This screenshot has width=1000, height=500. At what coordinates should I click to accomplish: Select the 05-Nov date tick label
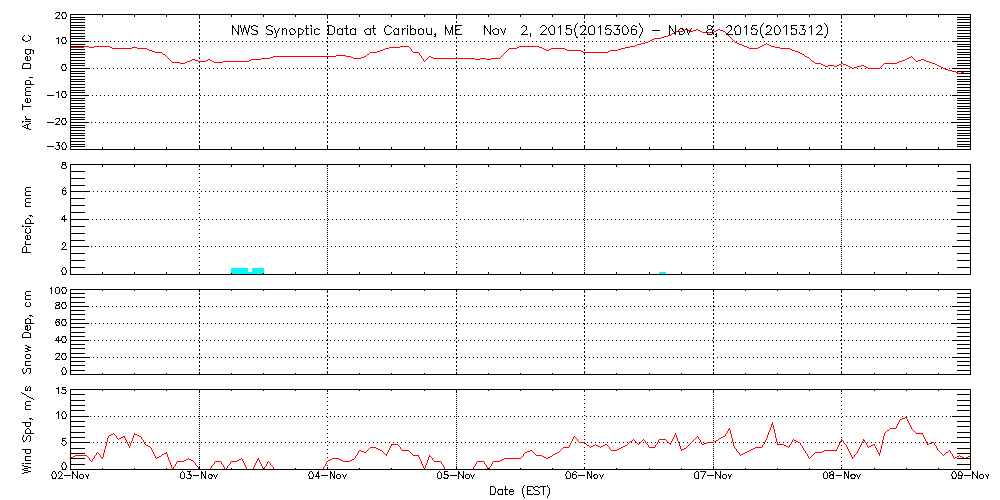point(457,478)
